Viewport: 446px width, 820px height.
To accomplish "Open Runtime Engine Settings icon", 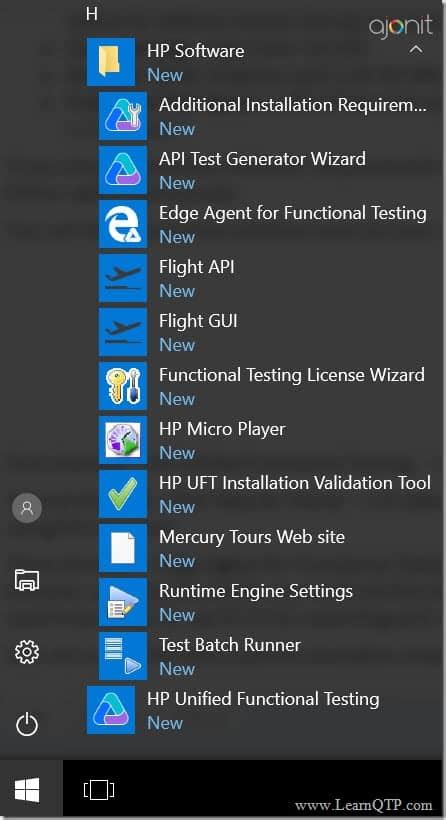I will point(123,601).
